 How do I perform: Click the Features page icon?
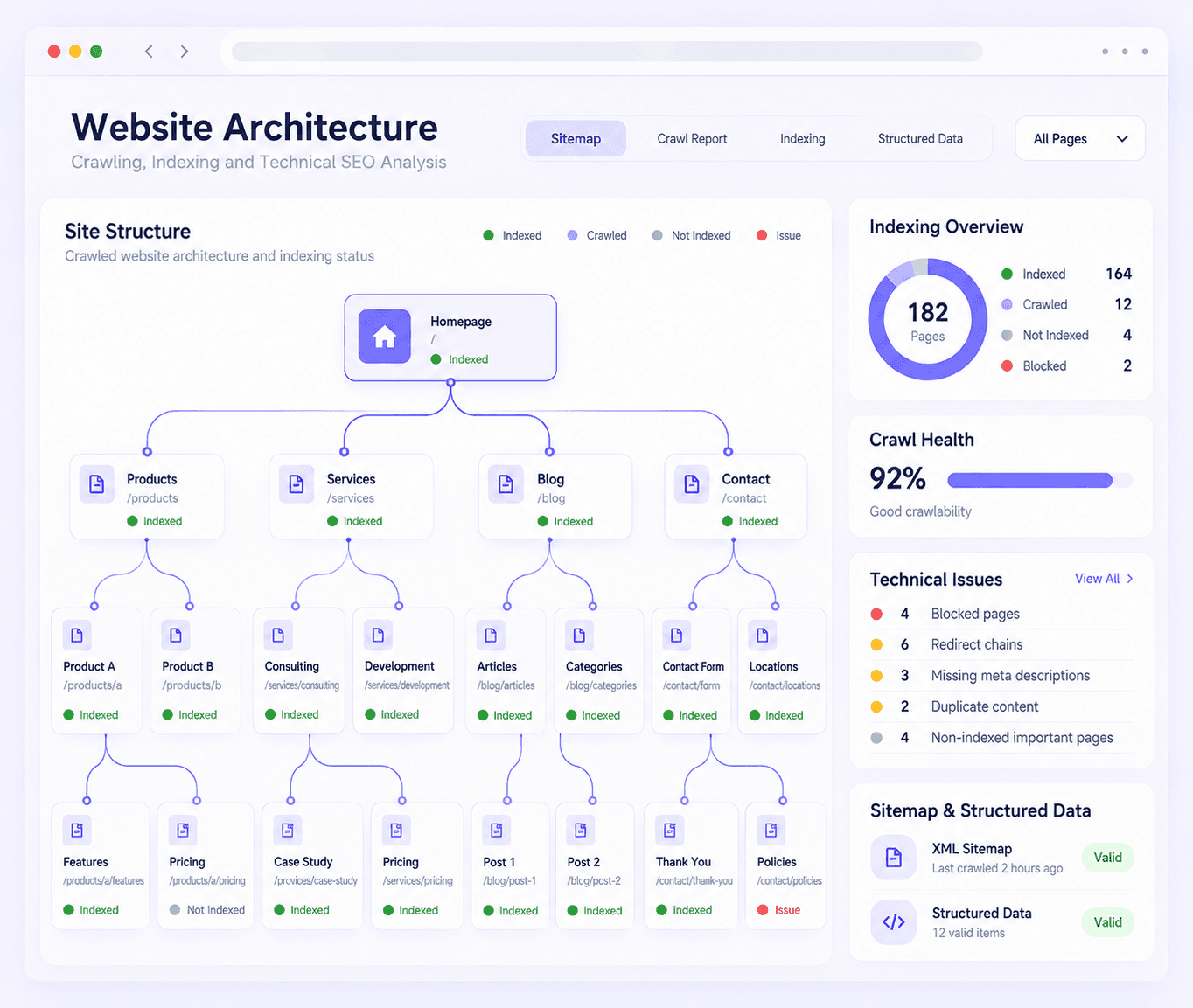point(77,830)
